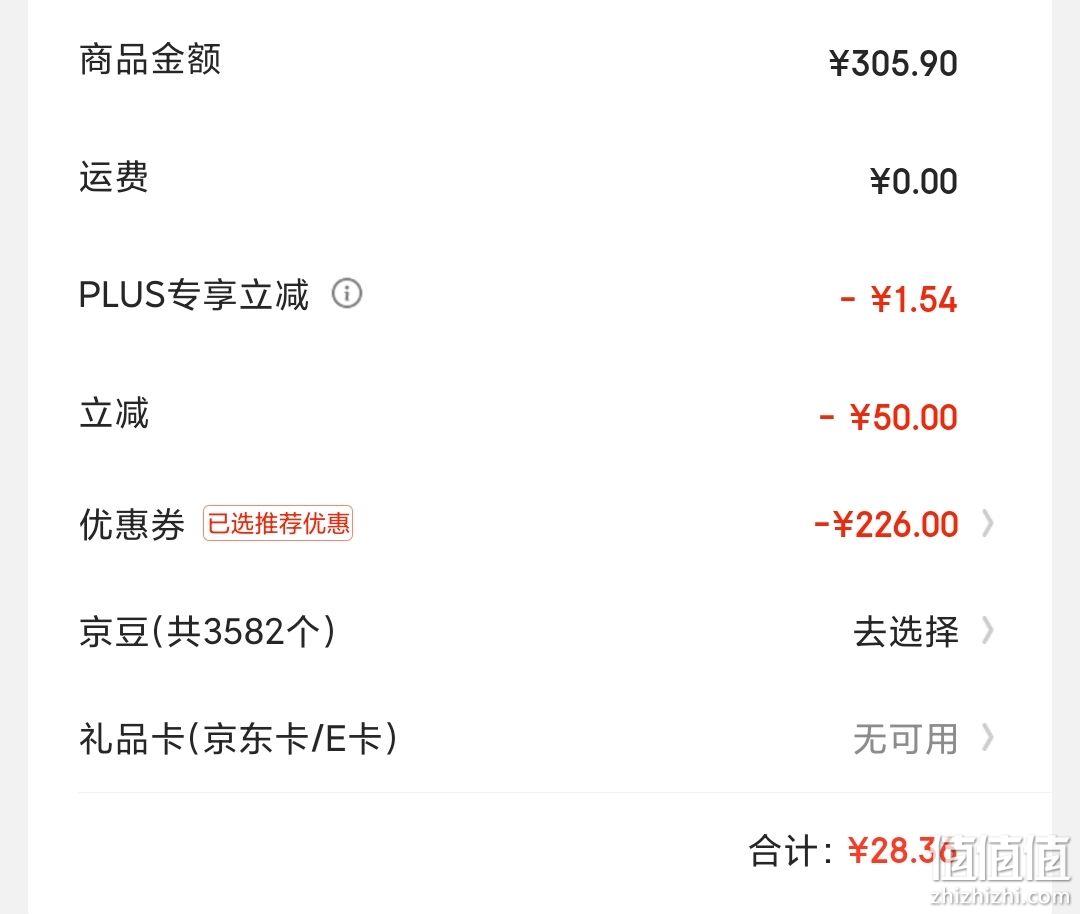Tap the PLUS discount info icon
The width and height of the screenshot is (1080, 914).
coord(346,293)
